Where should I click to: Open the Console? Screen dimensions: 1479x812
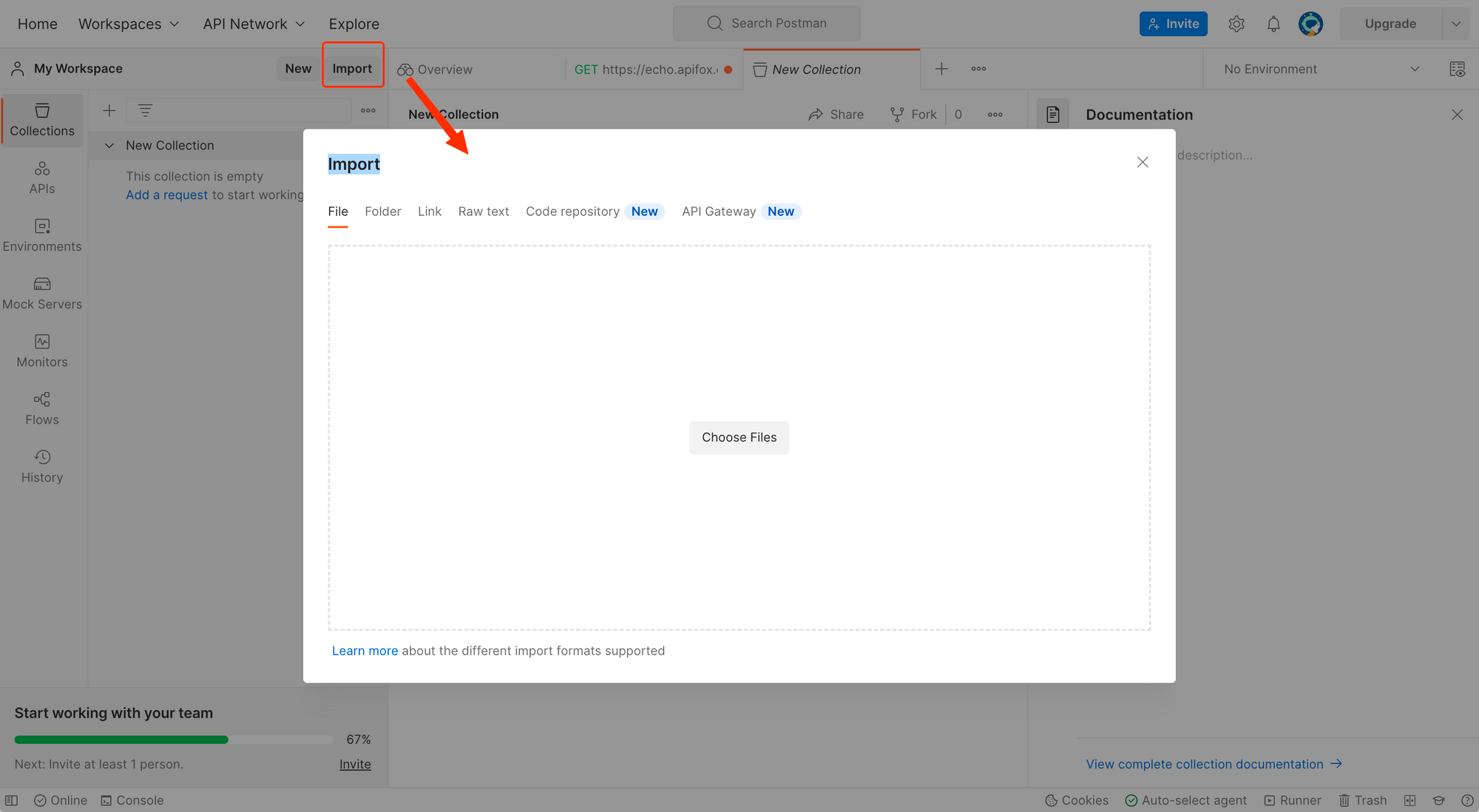(x=132, y=800)
